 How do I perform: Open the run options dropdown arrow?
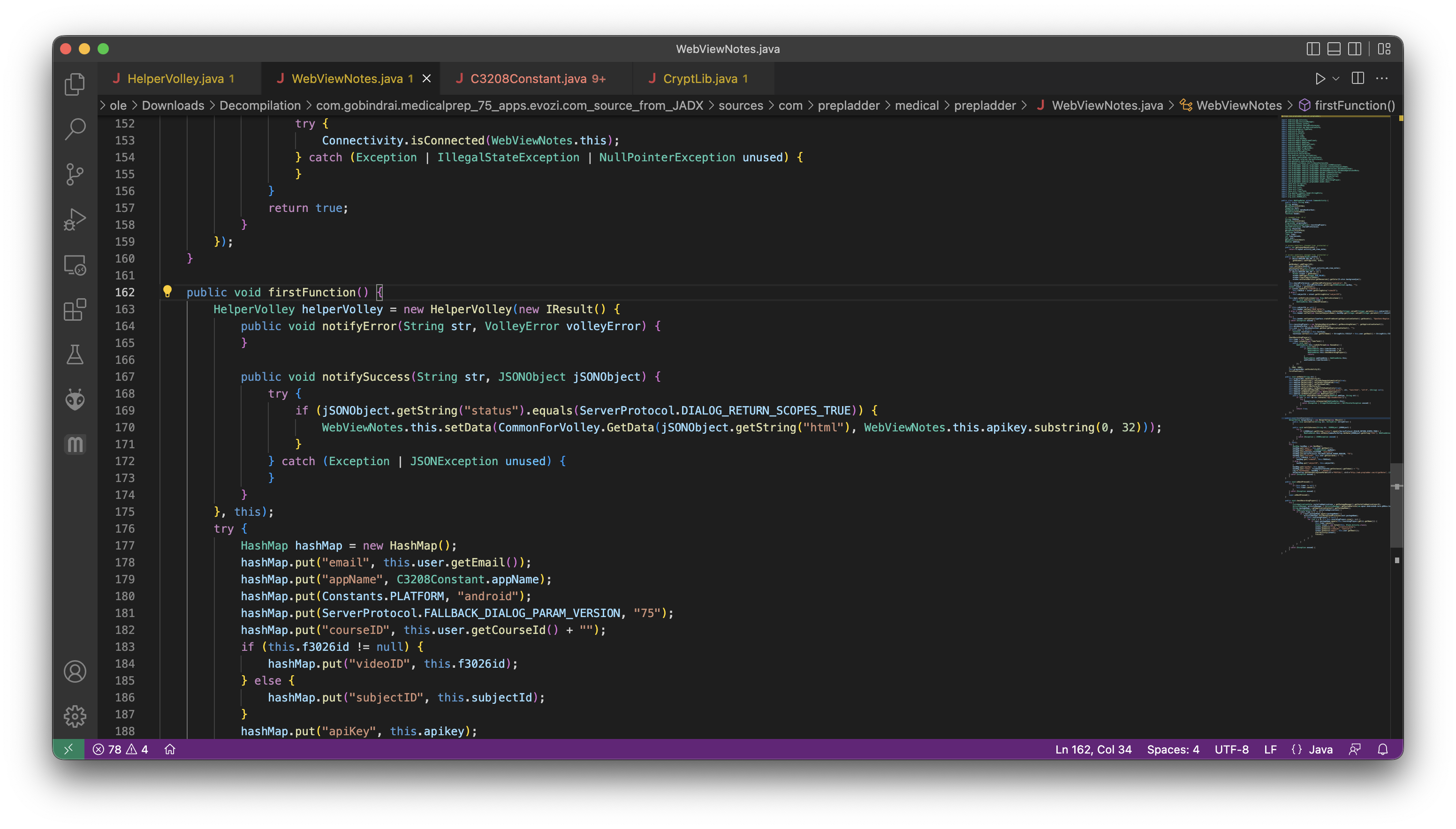point(1335,79)
